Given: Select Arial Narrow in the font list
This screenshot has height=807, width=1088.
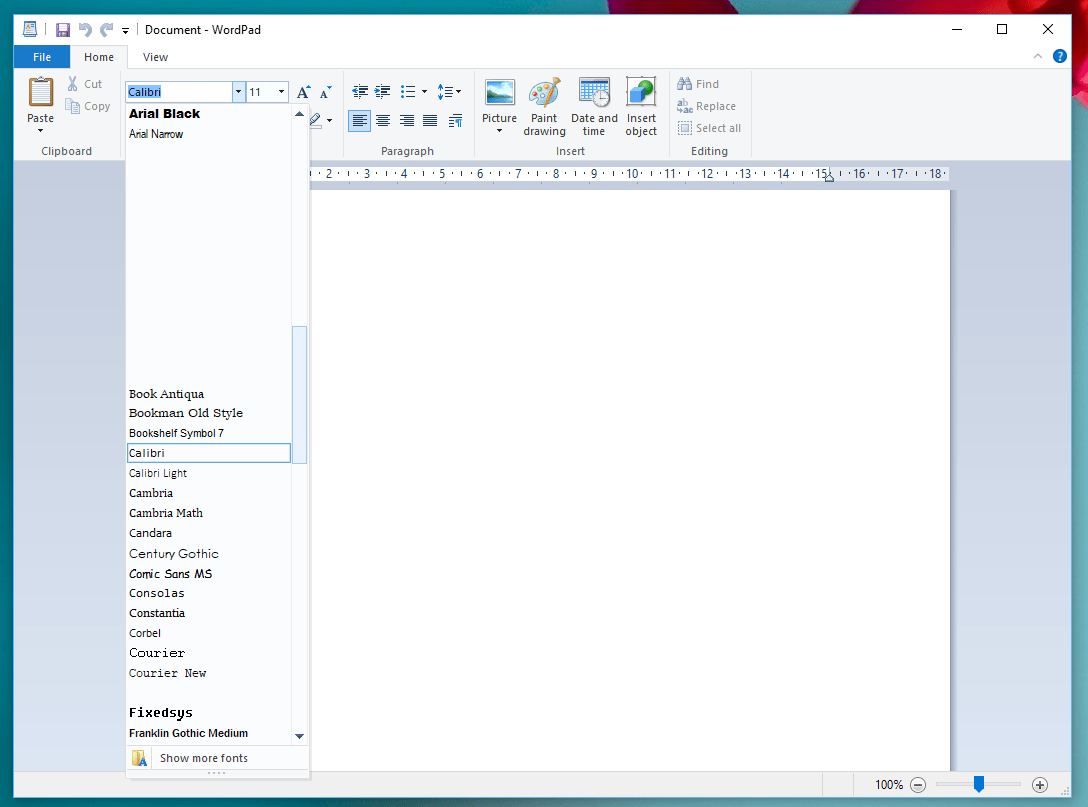Looking at the screenshot, I should click(x=208, y=134).
